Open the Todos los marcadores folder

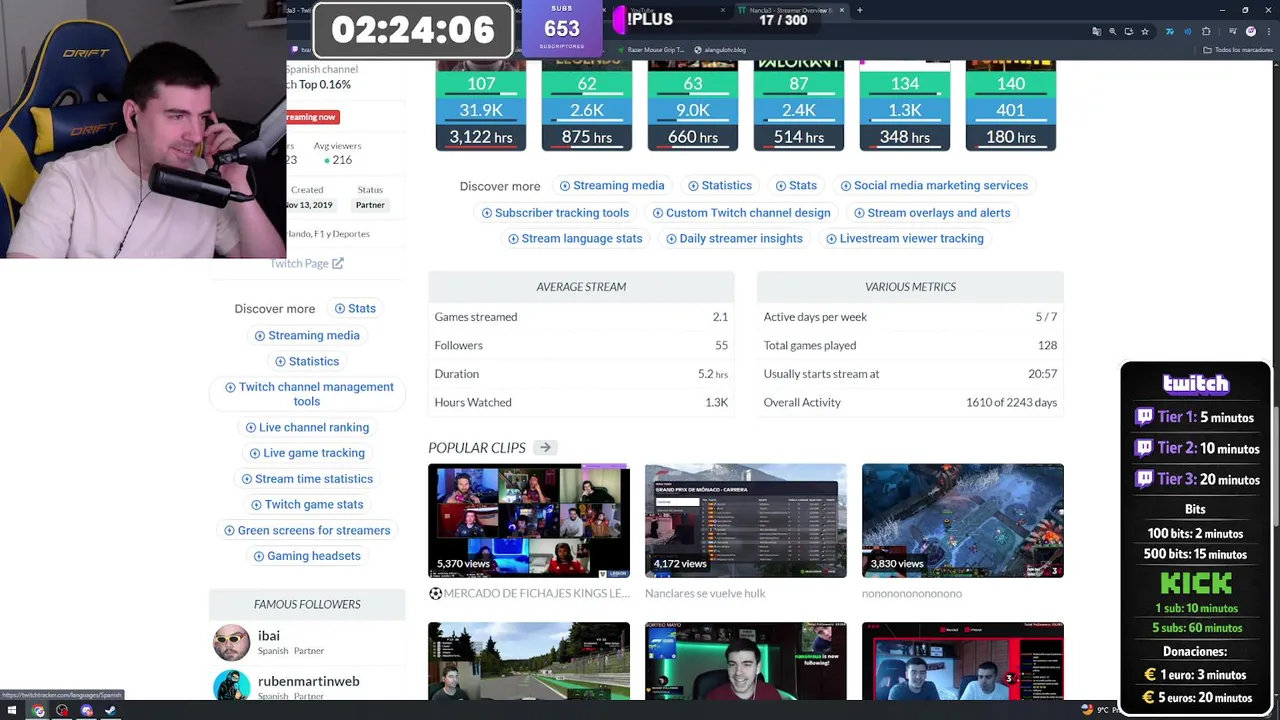point(1237,49)
